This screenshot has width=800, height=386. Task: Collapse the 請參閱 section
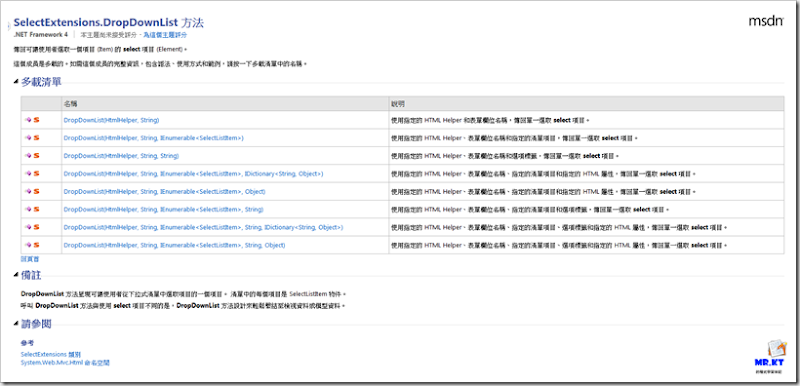(x=16, y=324)
